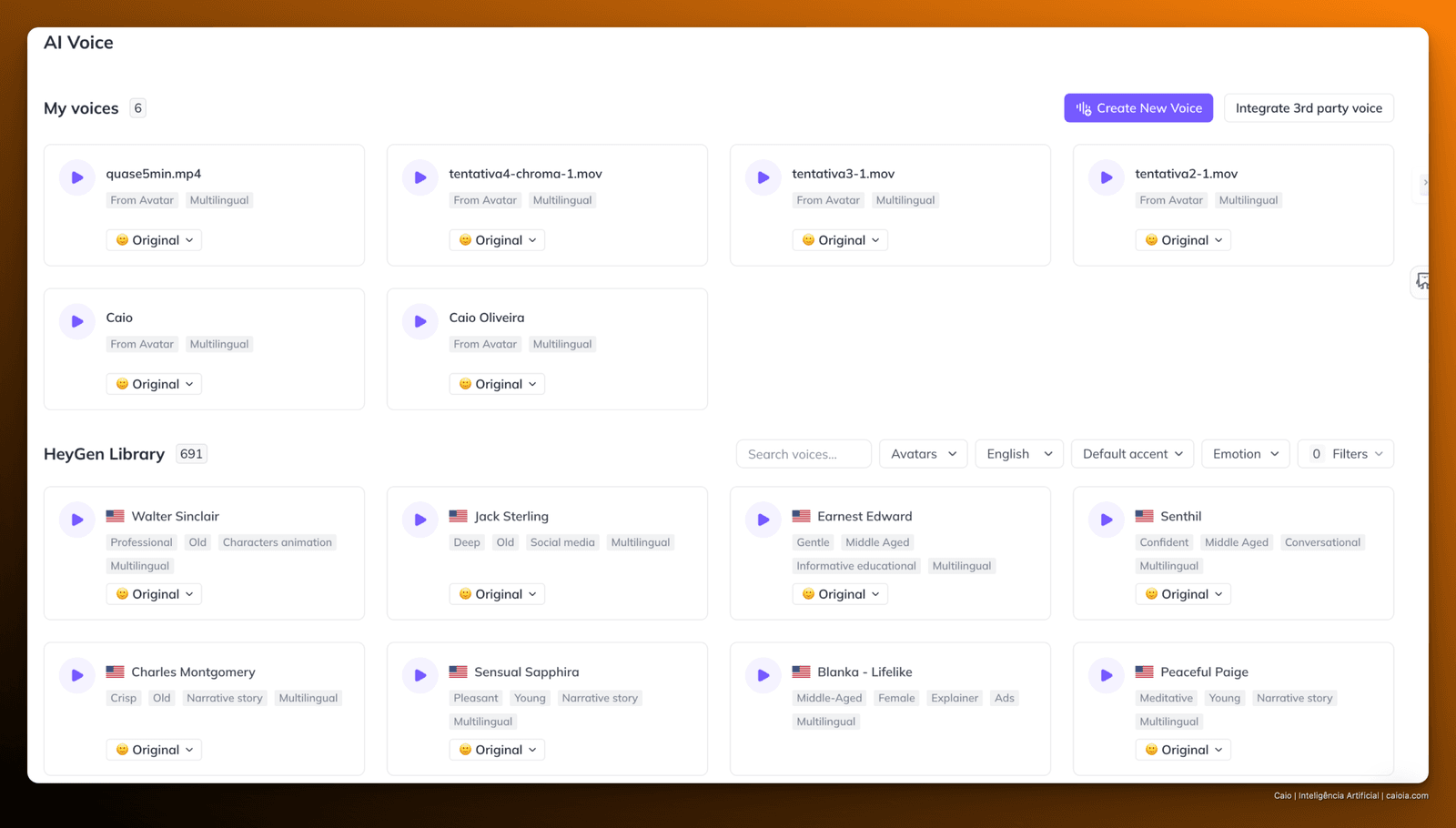Viewport: 1456px width, 828px height.
Task: Open Original emotion dropdown for Senthil
Action: [x=1183, y=594]
